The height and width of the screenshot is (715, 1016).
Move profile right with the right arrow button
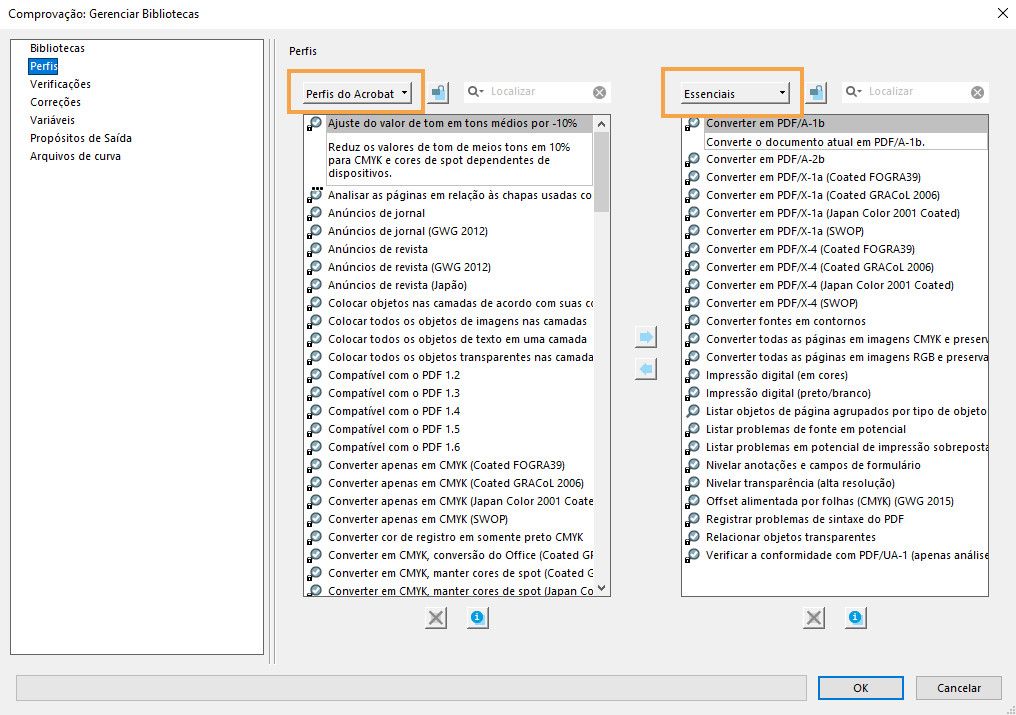tap(646, 337)
